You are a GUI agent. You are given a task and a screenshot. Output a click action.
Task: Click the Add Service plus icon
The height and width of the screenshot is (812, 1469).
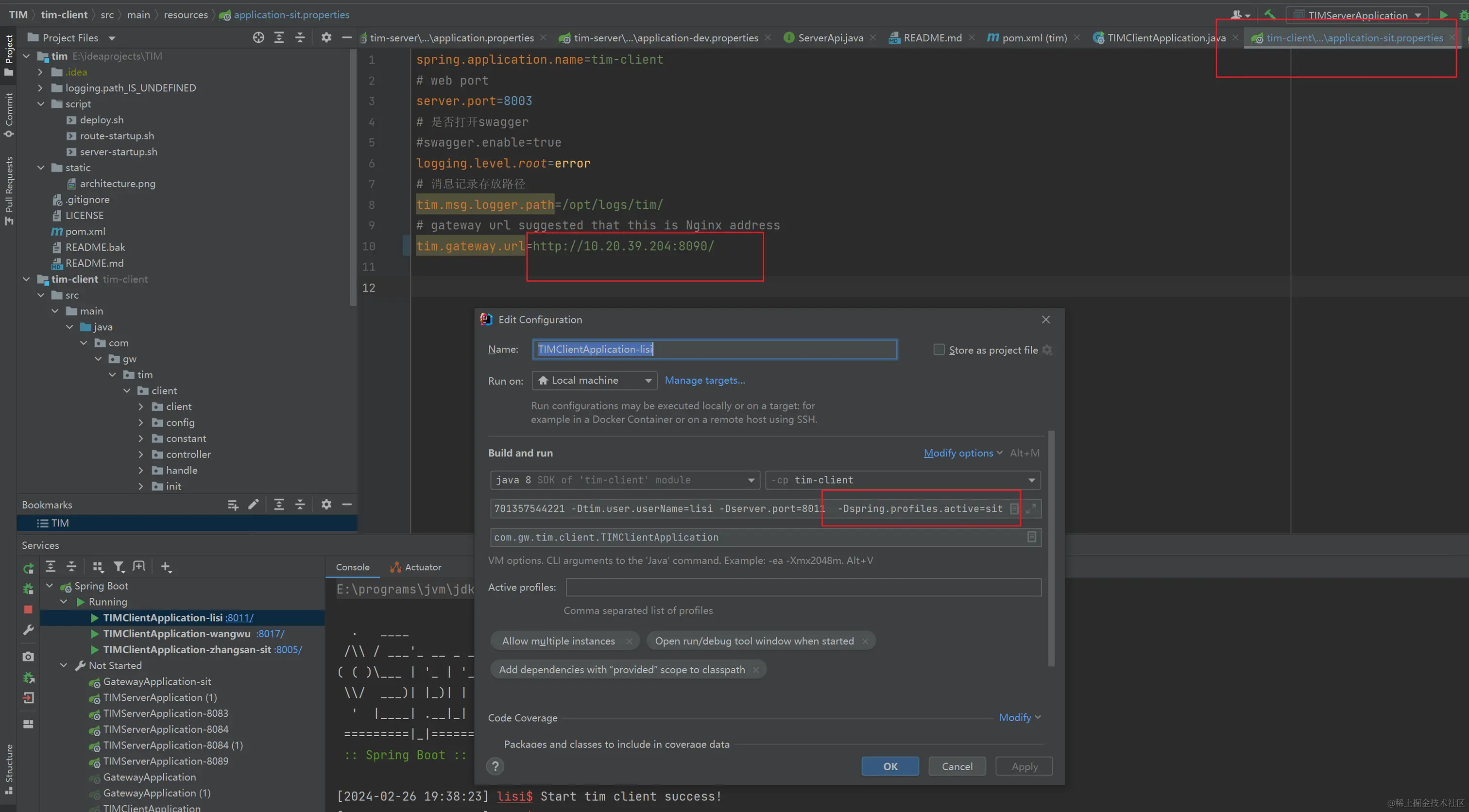click(165, 566)
